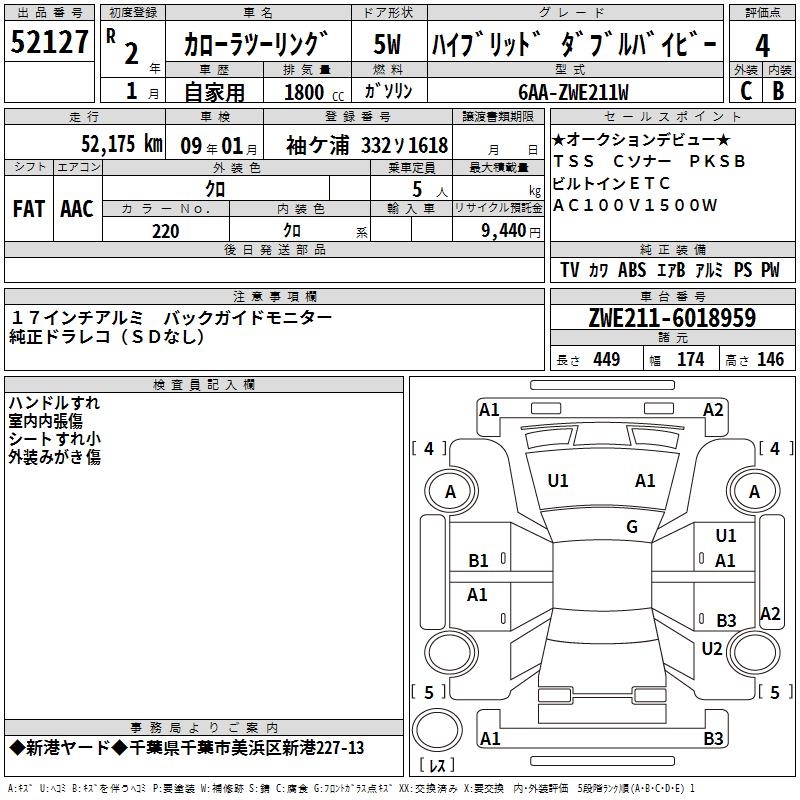Image resolution: width=800 pixels, height=800 pixels.
Task: Click hood damage mark A1
Action: tap(645, 481)
